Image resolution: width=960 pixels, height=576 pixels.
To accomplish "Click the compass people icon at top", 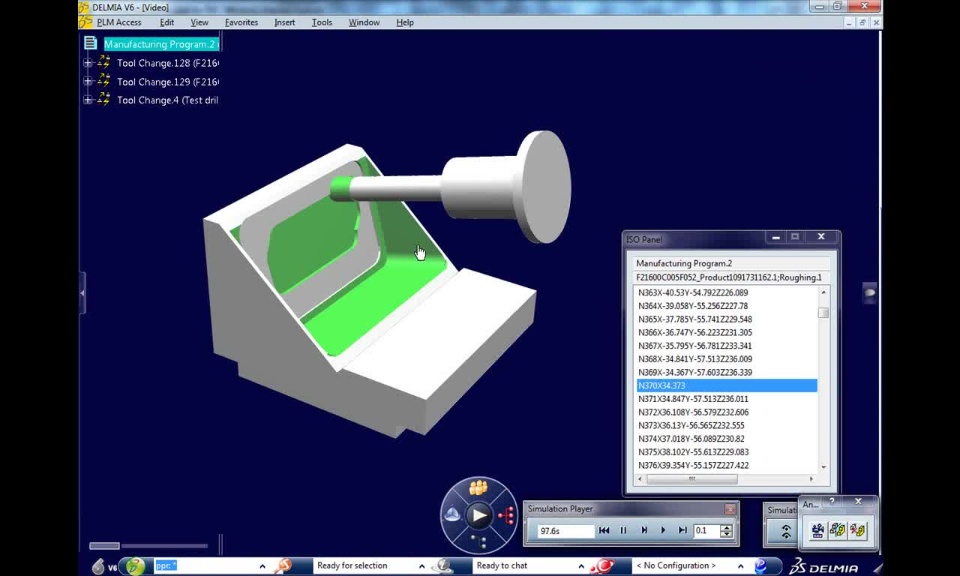I will (479, 488).
